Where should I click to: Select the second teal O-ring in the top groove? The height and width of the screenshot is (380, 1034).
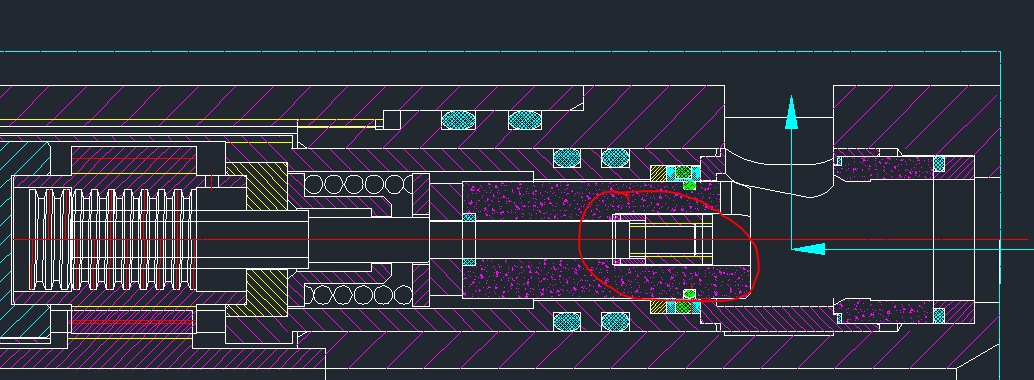(525, 120)
